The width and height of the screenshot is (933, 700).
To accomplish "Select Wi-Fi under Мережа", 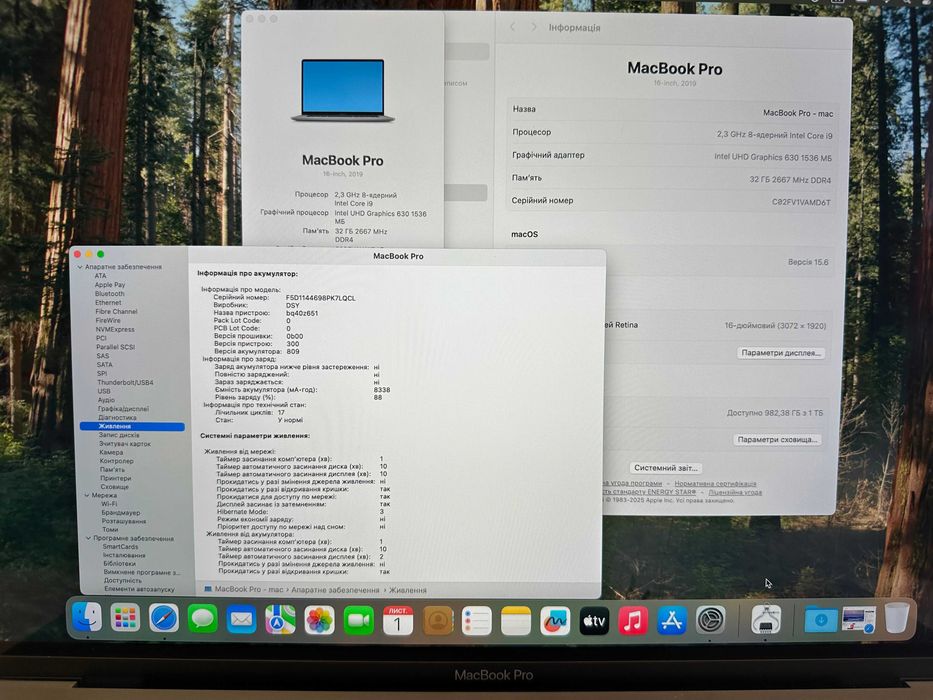I will [109, 504].
